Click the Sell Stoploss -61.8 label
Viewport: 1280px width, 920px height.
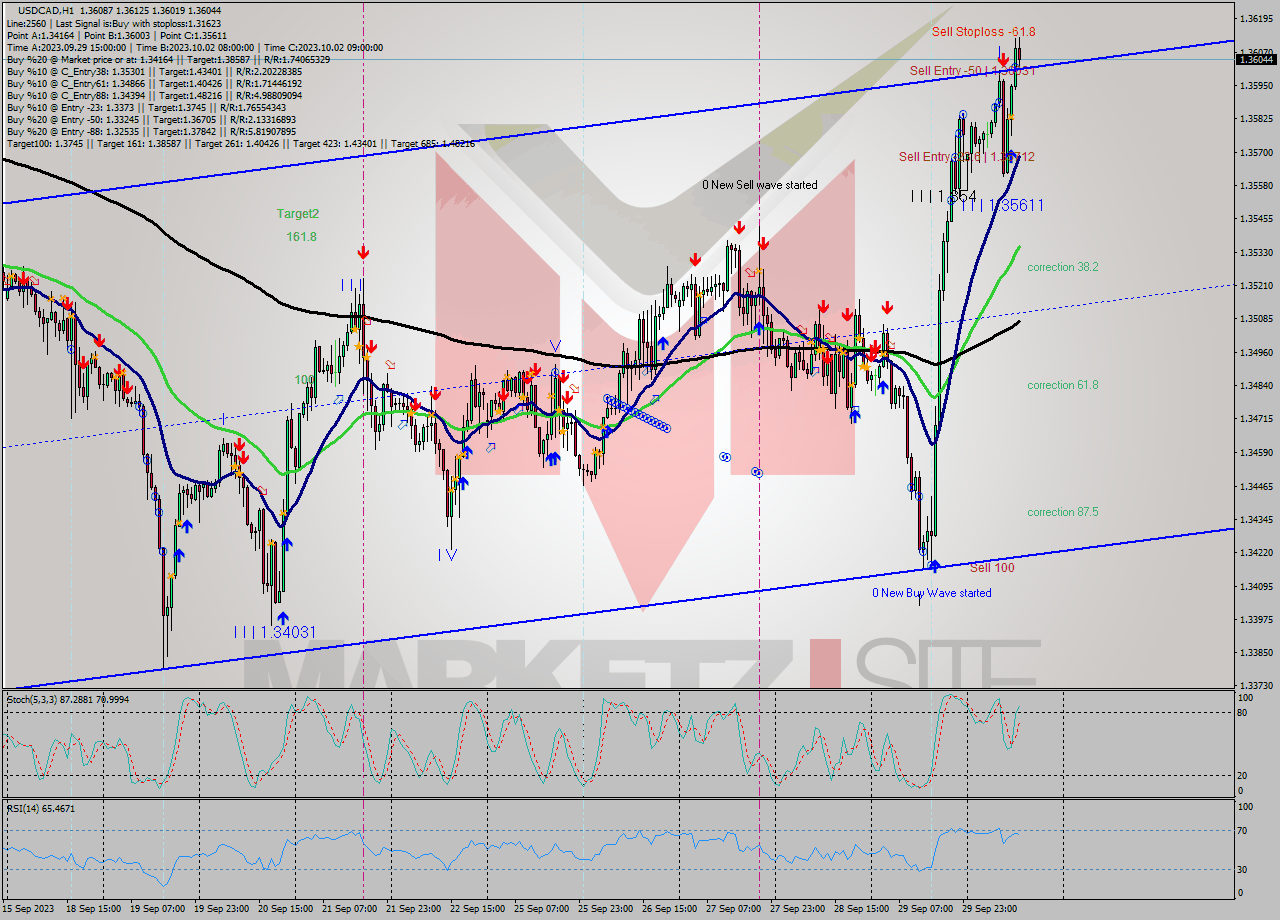(x=985, y=31)
